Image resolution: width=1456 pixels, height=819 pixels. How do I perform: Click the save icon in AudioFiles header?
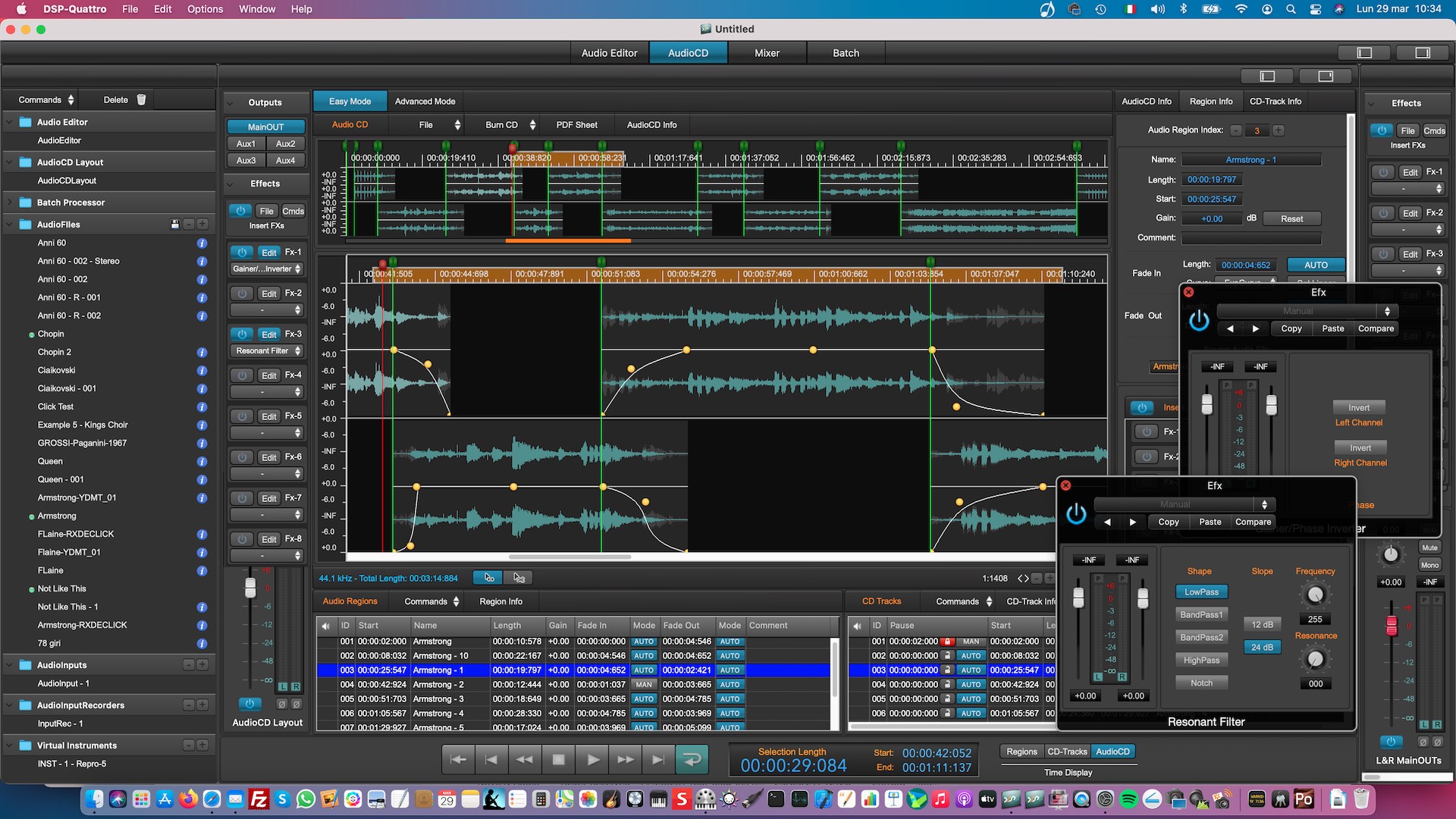pos(175,224)
